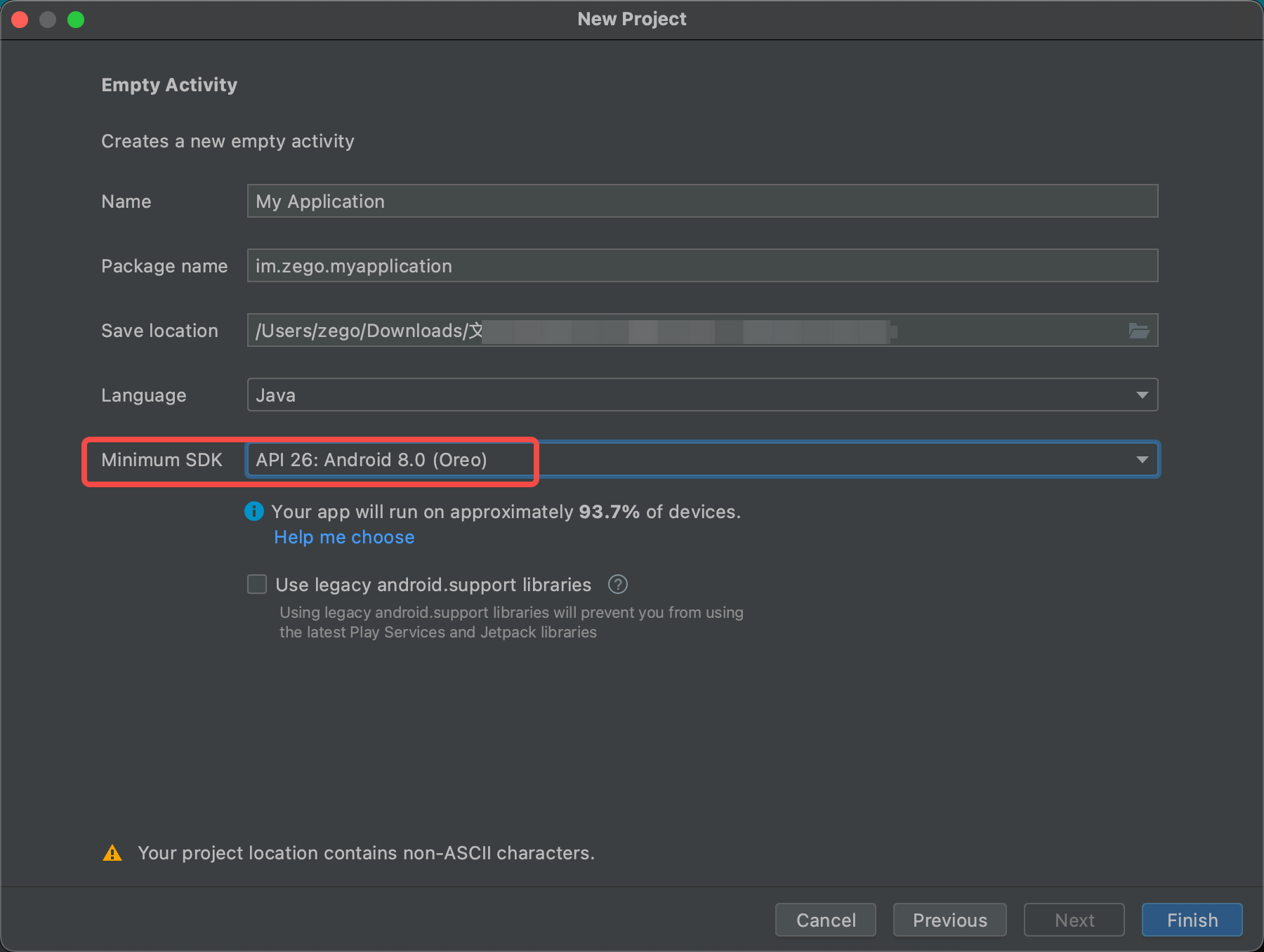1264x952 pixels.
Task: Click the 93.7% of devices text
Action: tap(659, 512)
